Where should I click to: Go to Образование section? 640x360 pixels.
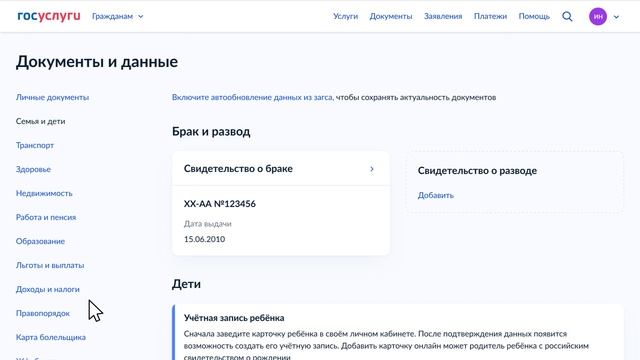click(40, 241)
